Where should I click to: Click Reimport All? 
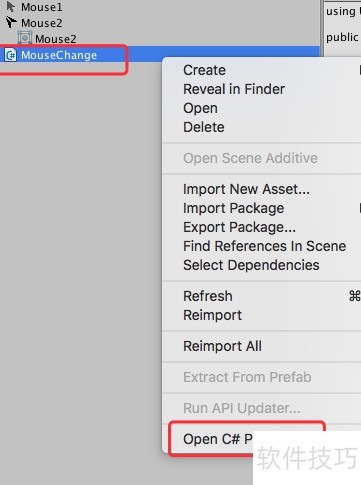pos(222,346)
